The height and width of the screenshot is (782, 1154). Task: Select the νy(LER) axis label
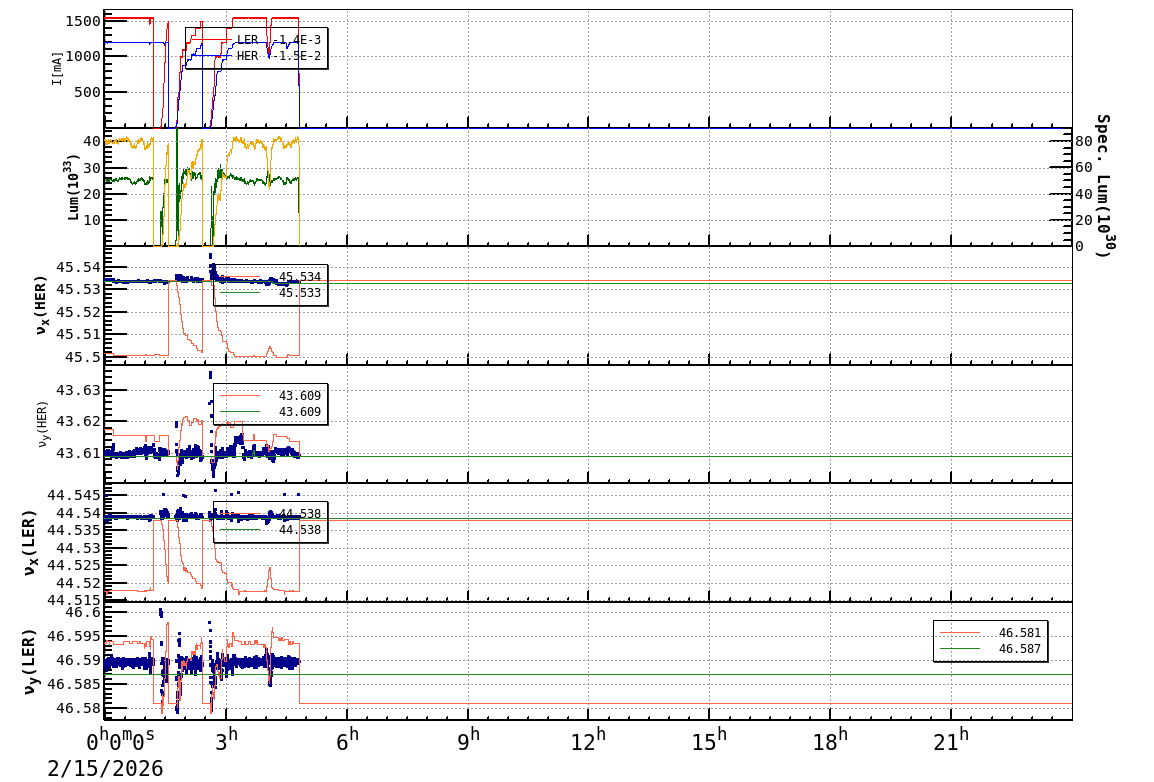(30, 660)
